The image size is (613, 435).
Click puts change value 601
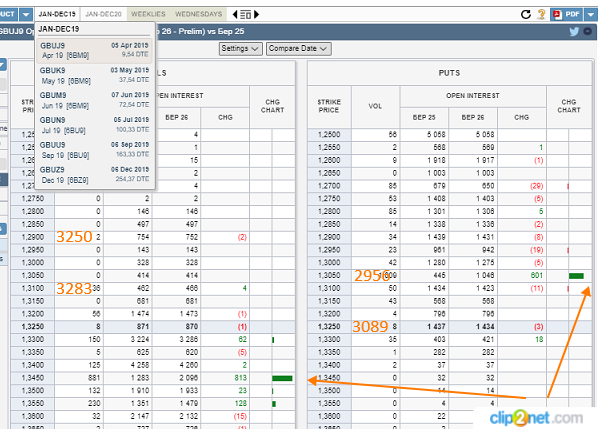pos(537,276)
